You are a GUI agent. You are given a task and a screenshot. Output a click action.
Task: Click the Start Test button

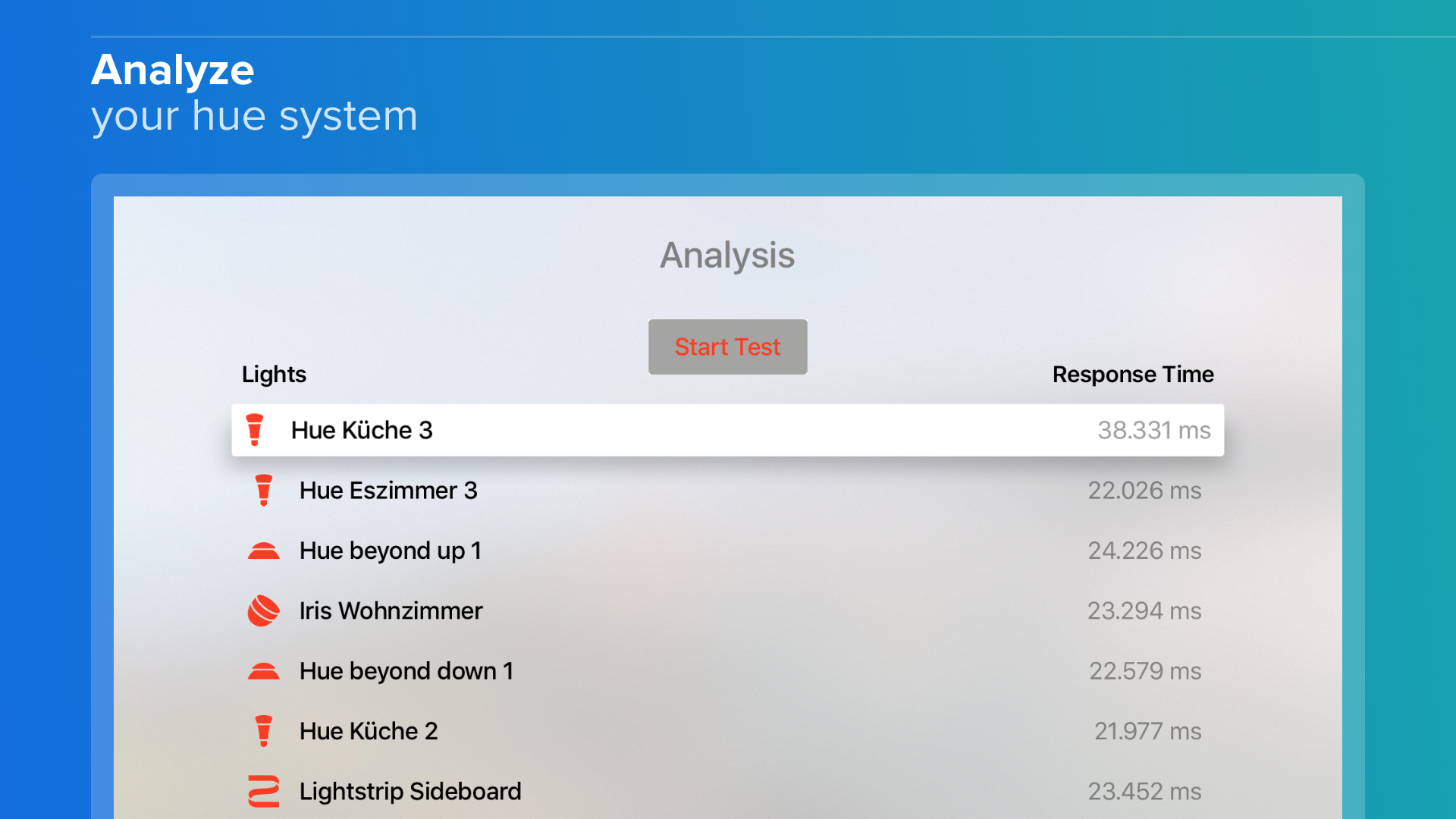727,347
